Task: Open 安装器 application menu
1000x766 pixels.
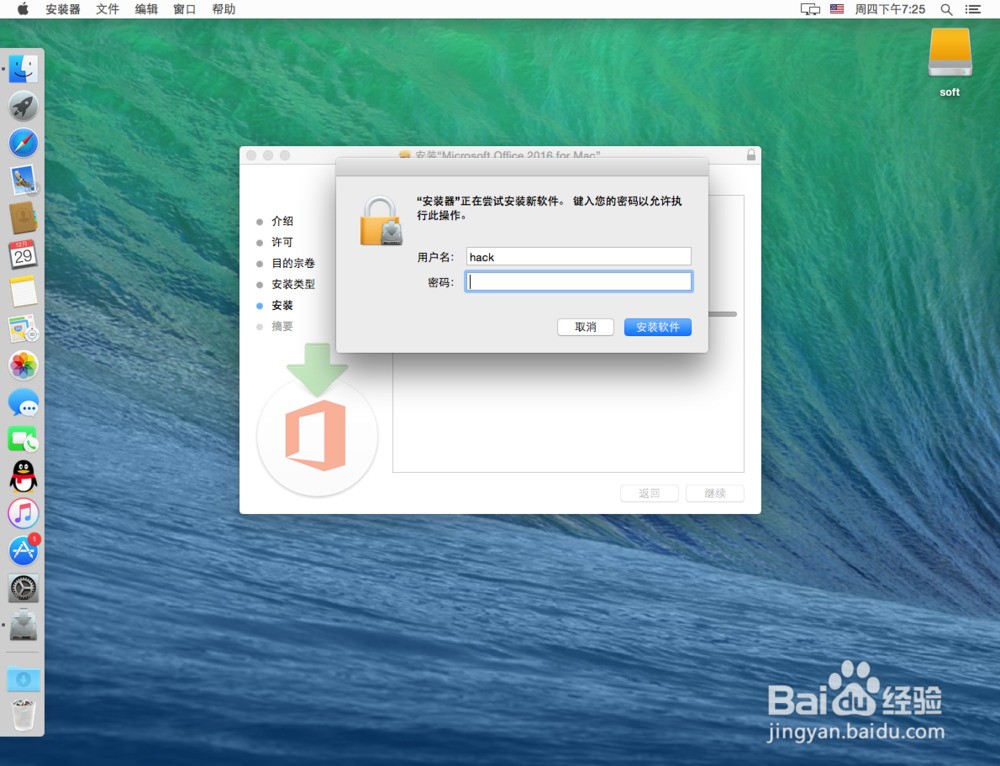Action: [x=62, y=9]
